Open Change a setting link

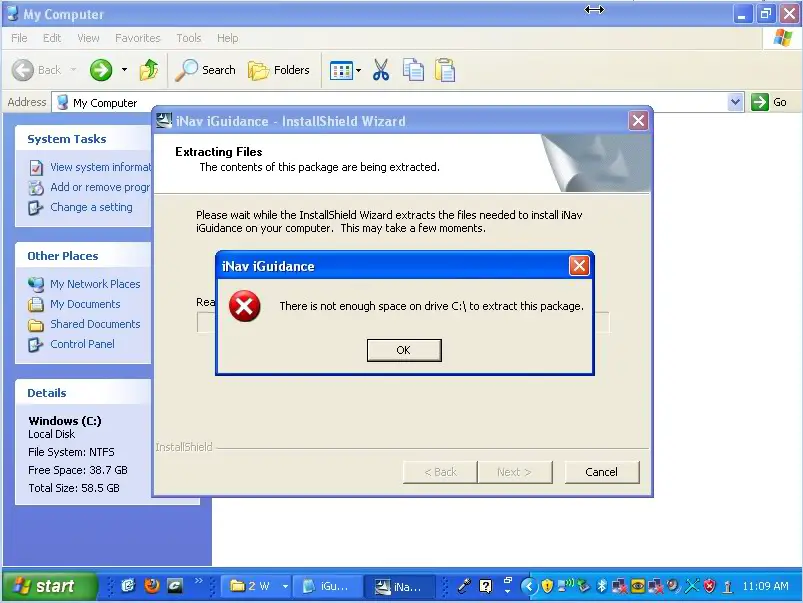(91, 207)
